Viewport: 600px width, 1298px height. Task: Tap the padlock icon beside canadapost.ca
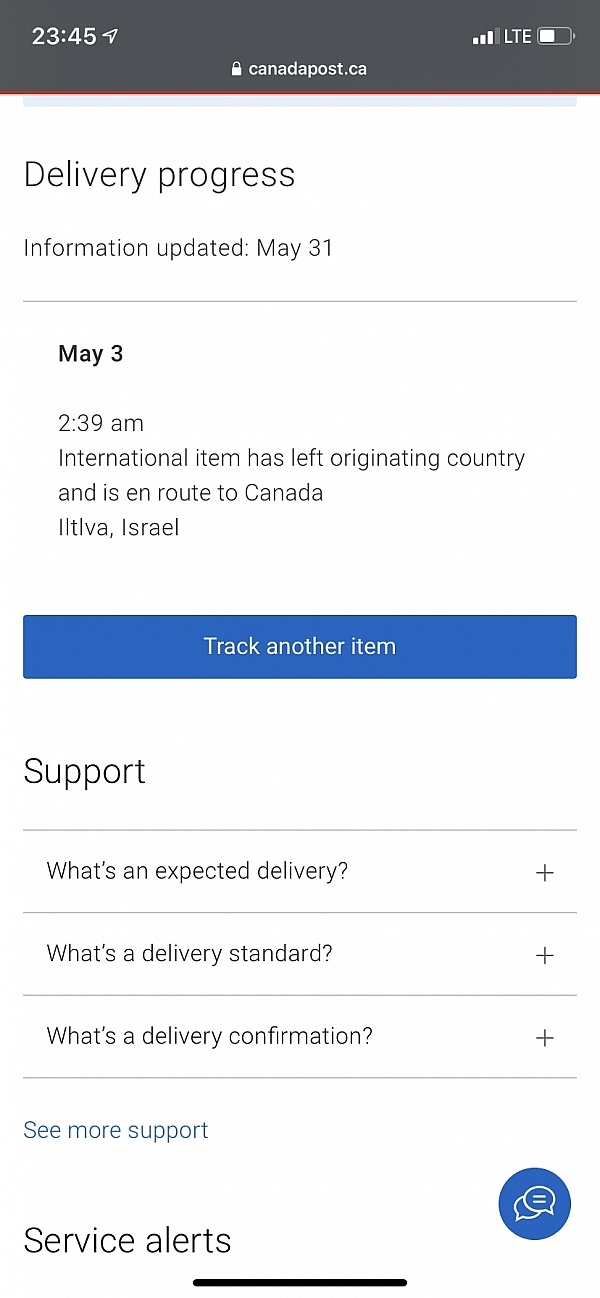coord(237,69)
